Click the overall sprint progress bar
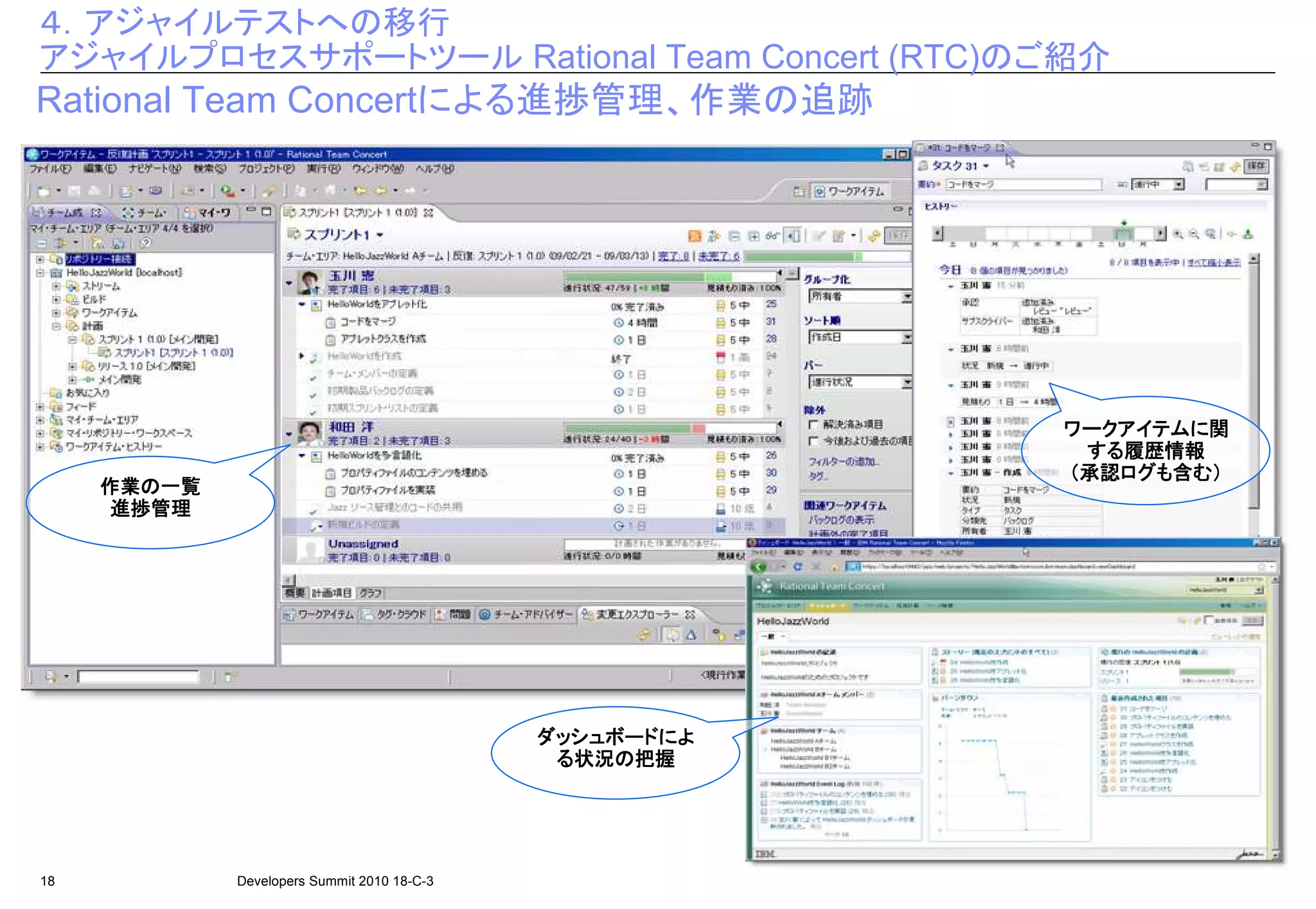The height and width of the screenshot is (909, 1316). point(828,256)
